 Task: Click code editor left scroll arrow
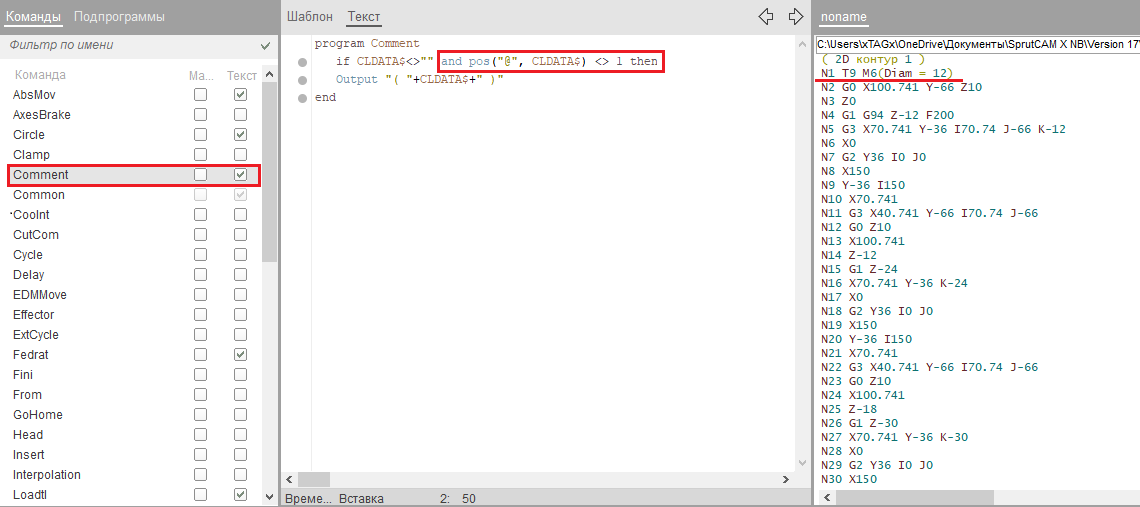point(291,480)
